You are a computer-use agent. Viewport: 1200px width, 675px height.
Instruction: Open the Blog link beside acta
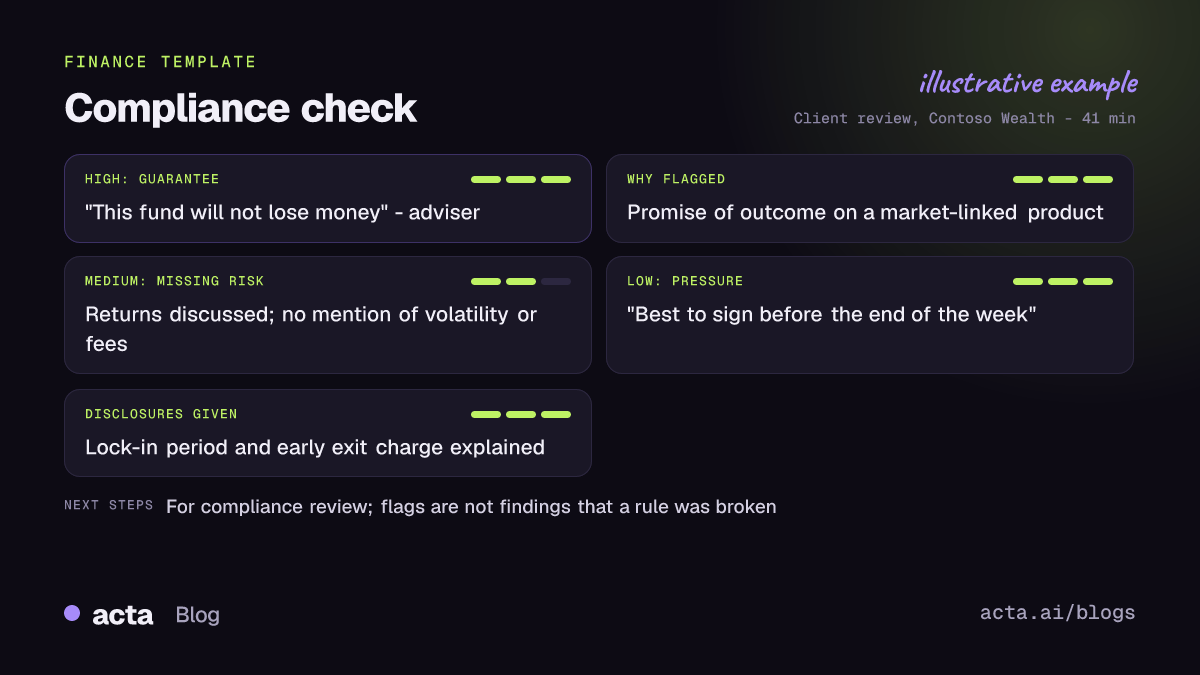(197, 615)
